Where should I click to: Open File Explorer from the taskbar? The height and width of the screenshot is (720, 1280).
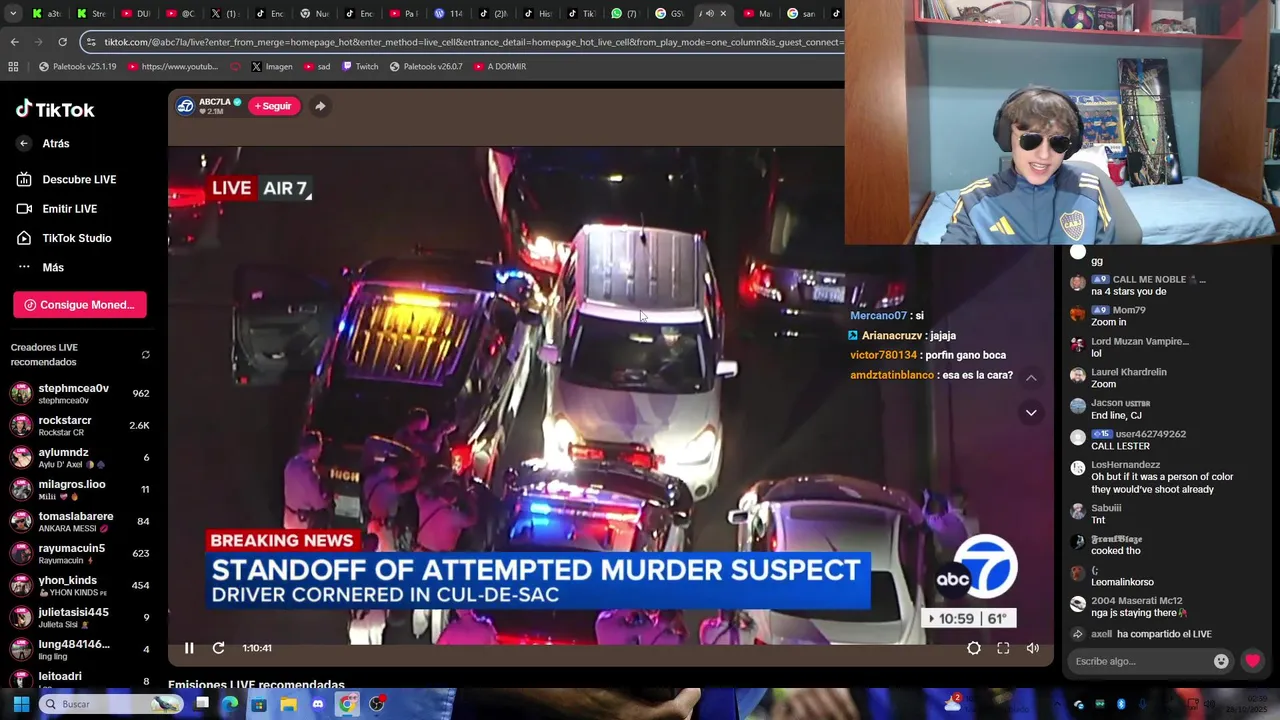click(x=288, y=704)
